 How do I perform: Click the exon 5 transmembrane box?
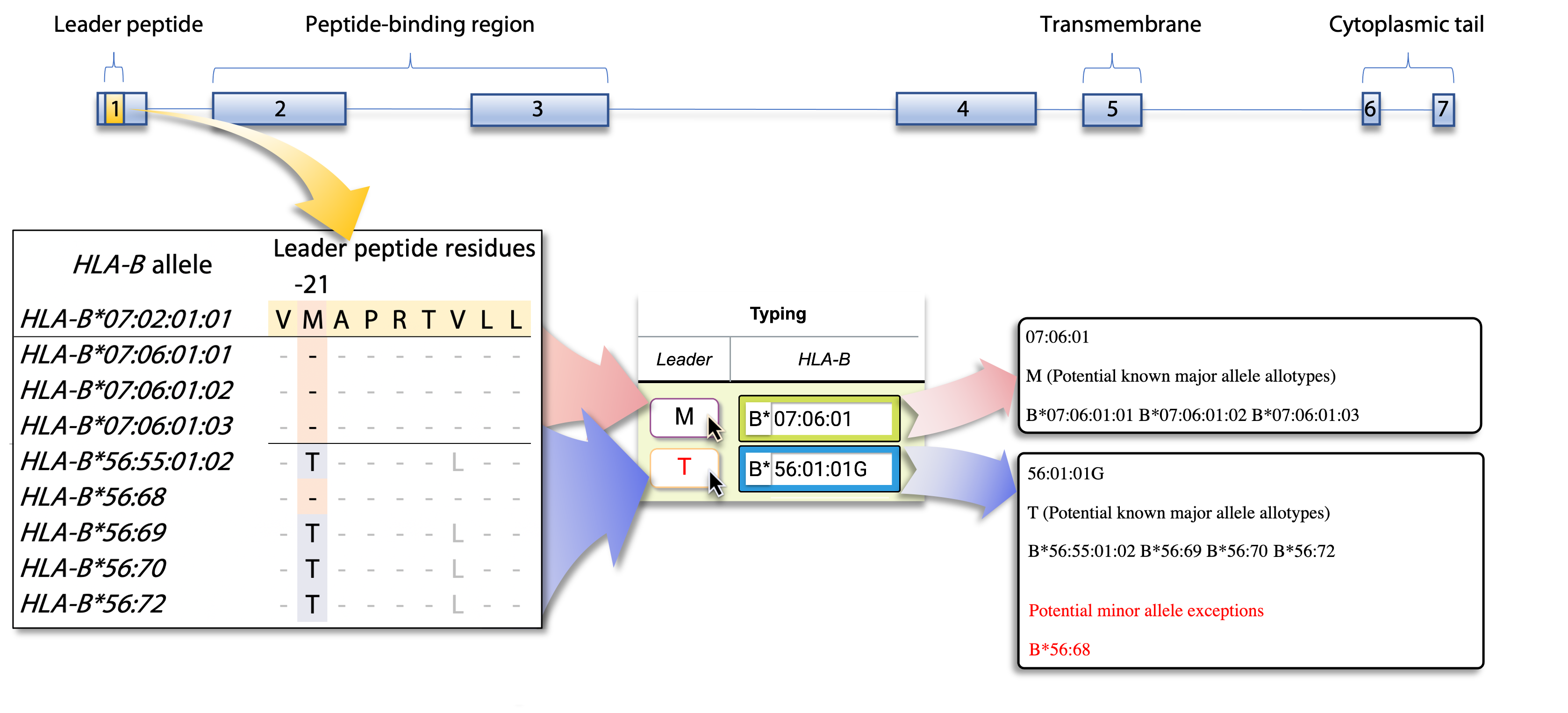[x=1111, y=109]
